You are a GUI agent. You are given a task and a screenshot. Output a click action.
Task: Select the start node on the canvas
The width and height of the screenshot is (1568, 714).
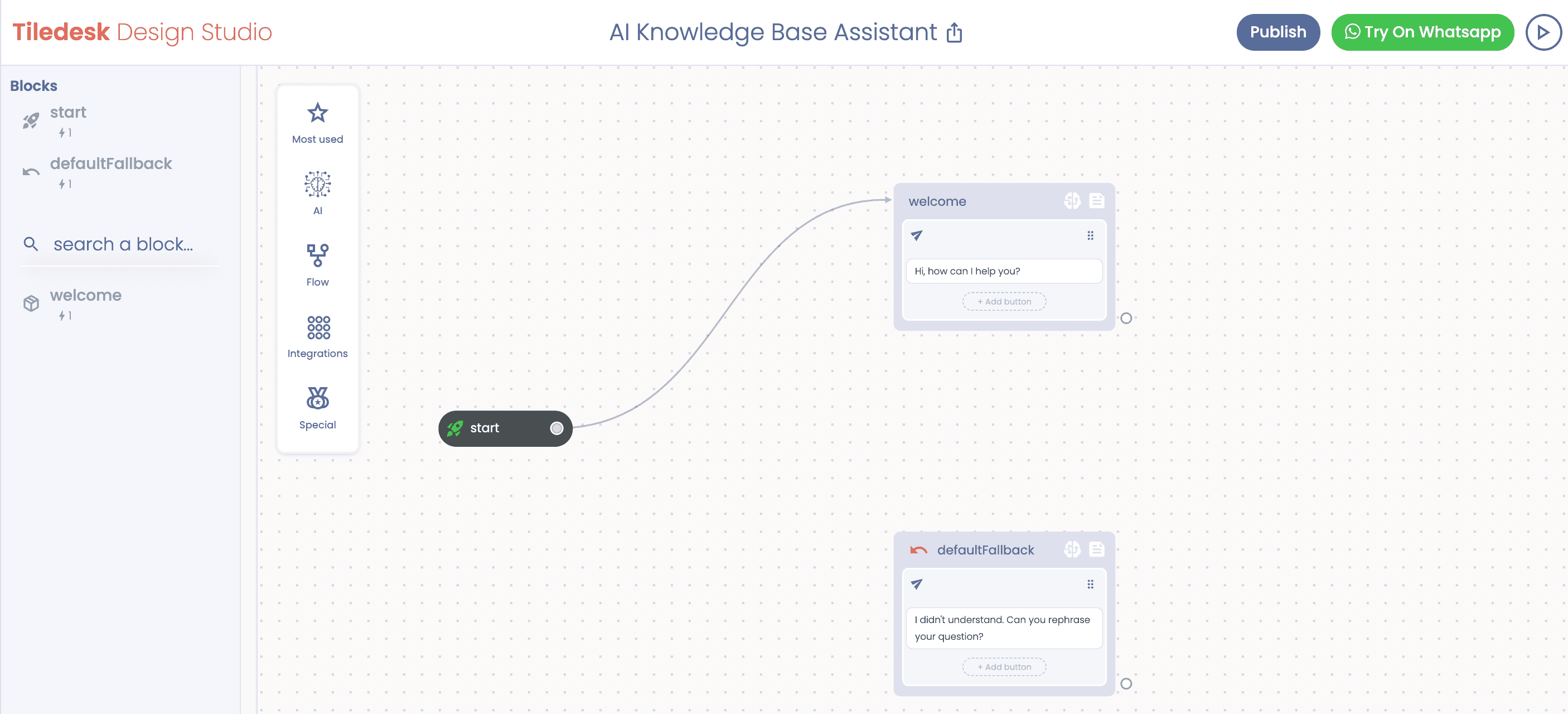[505, 428]
